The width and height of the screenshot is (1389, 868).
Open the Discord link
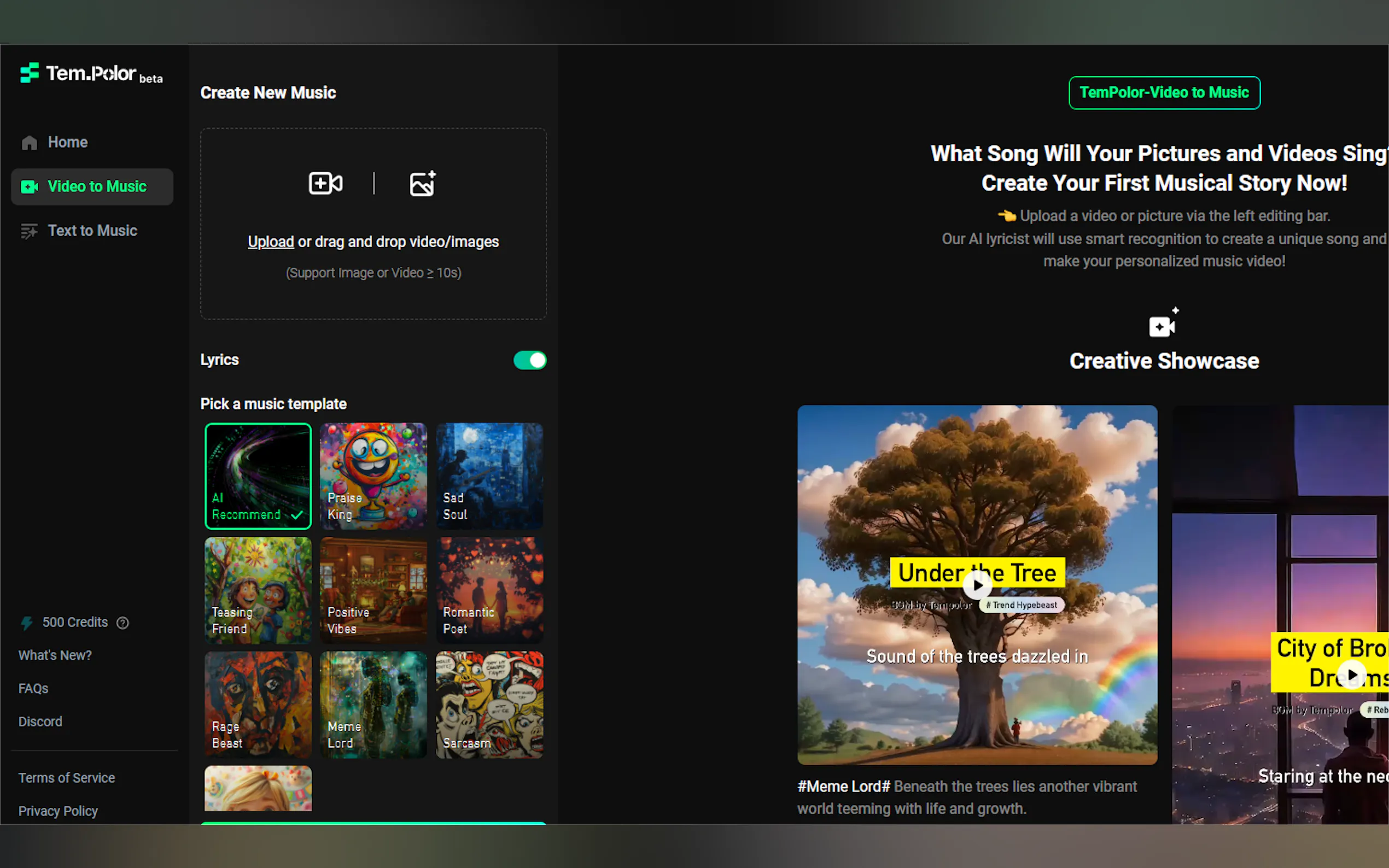coord(40,722)
